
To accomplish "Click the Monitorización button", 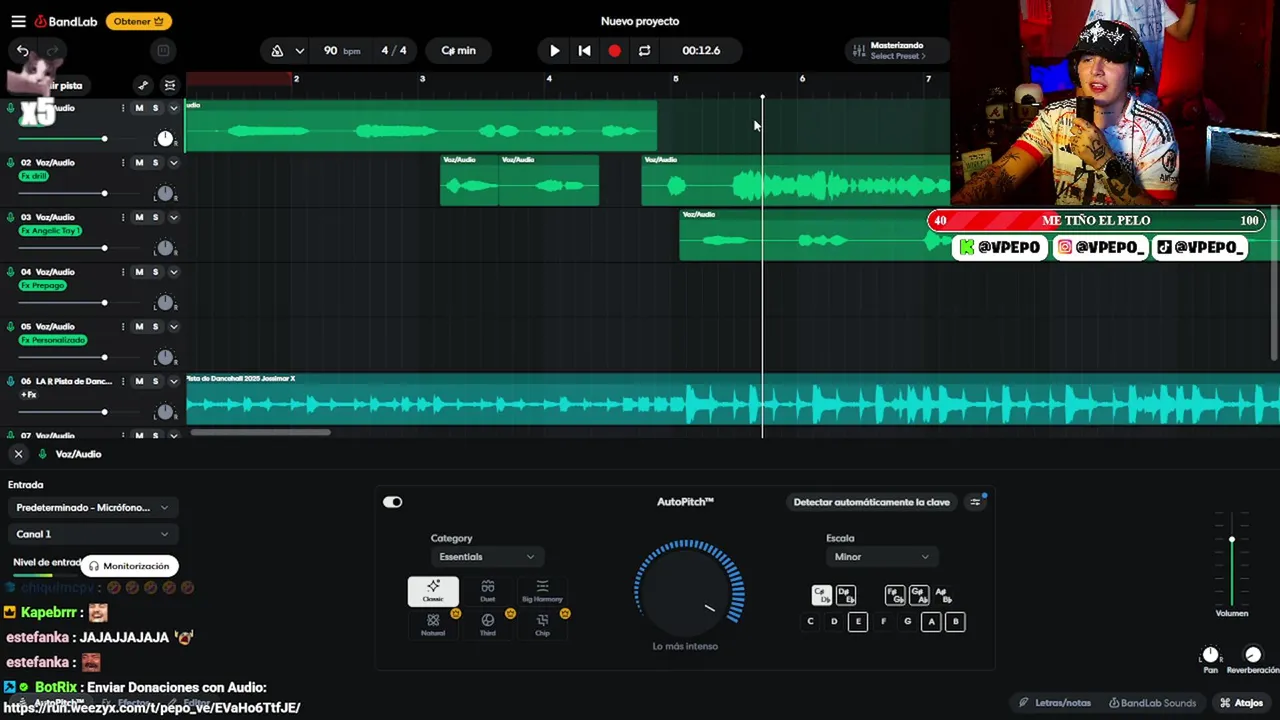I will (129, 566).
